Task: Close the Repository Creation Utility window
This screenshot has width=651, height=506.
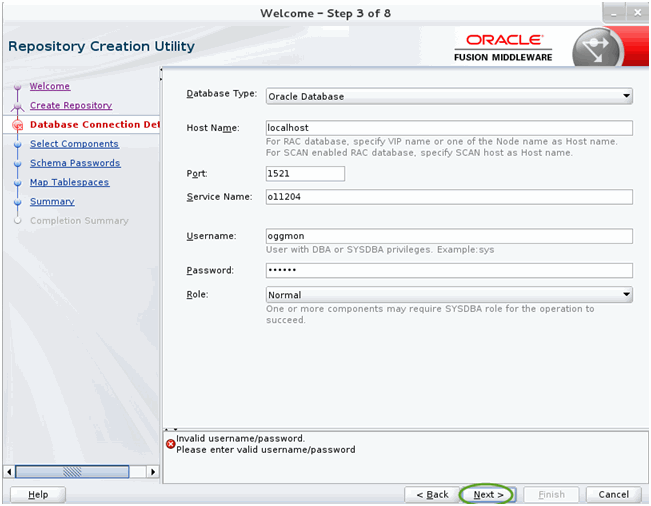Action: (637, 13)
